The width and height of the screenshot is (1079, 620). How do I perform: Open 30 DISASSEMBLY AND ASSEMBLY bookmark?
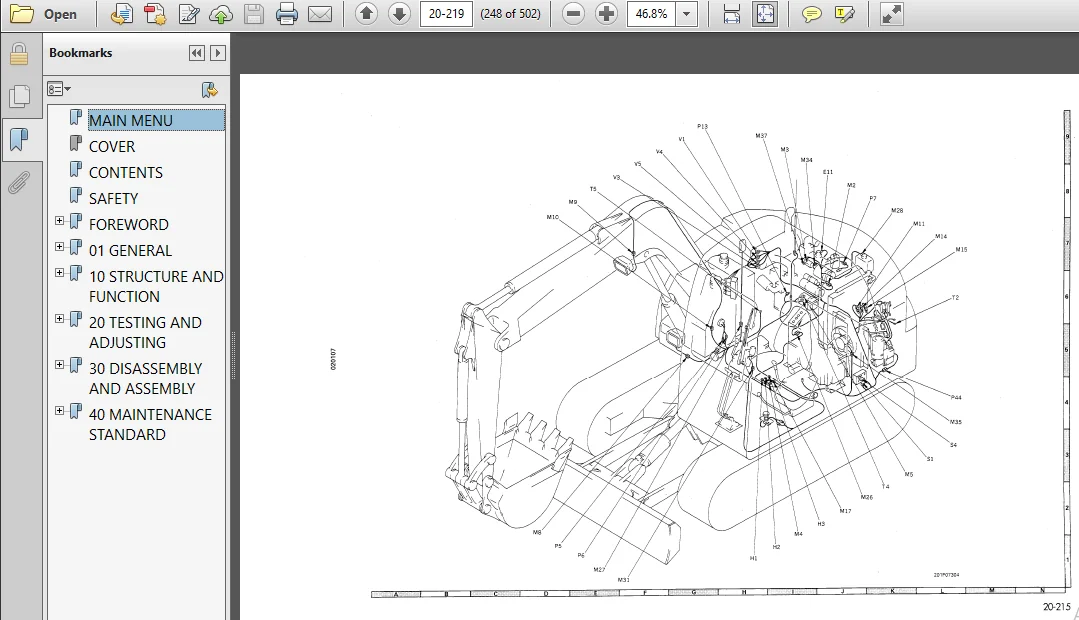(145, 378)
